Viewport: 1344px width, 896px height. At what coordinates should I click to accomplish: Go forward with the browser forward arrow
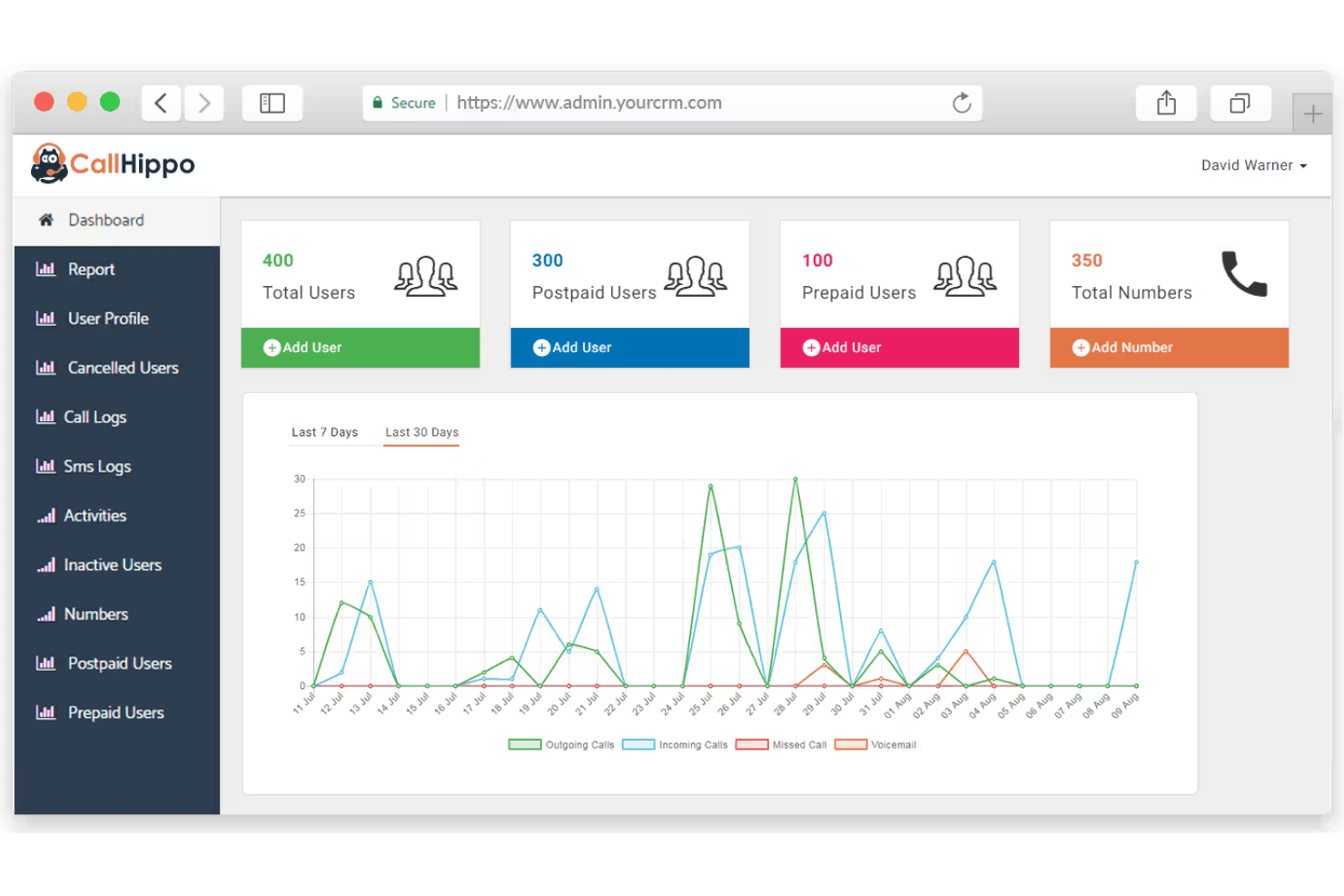click(x=204, y=103)
